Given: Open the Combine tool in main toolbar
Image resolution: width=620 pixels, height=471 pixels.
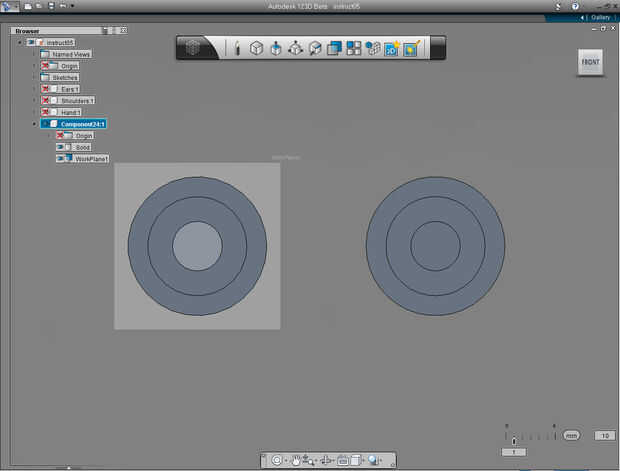Looking at the screenshot, I should click(x=334, y=48).
